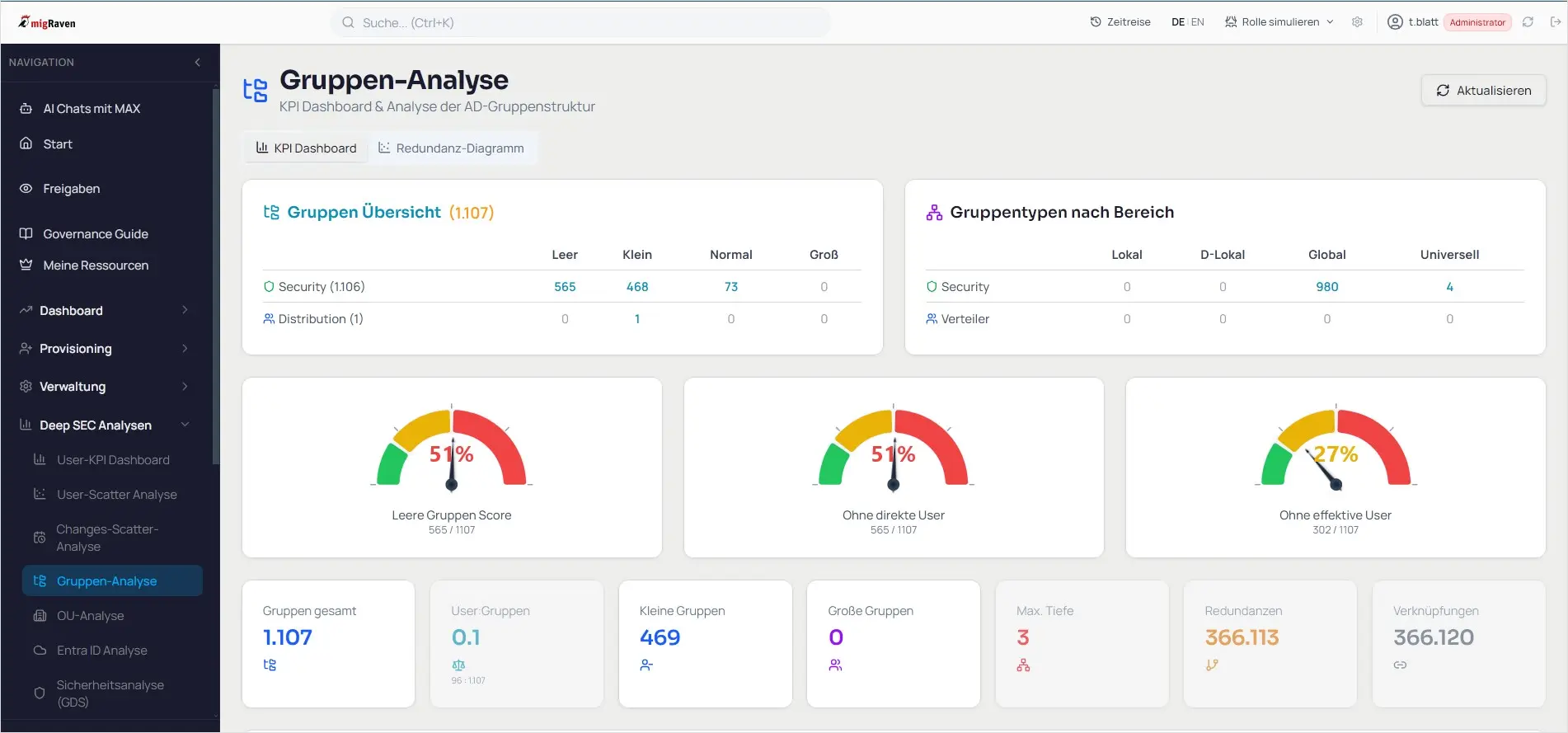The height and width of the screenshot is (733, 1568).
Task: Click the settings gear icon in header
Action: (1357, 22)
